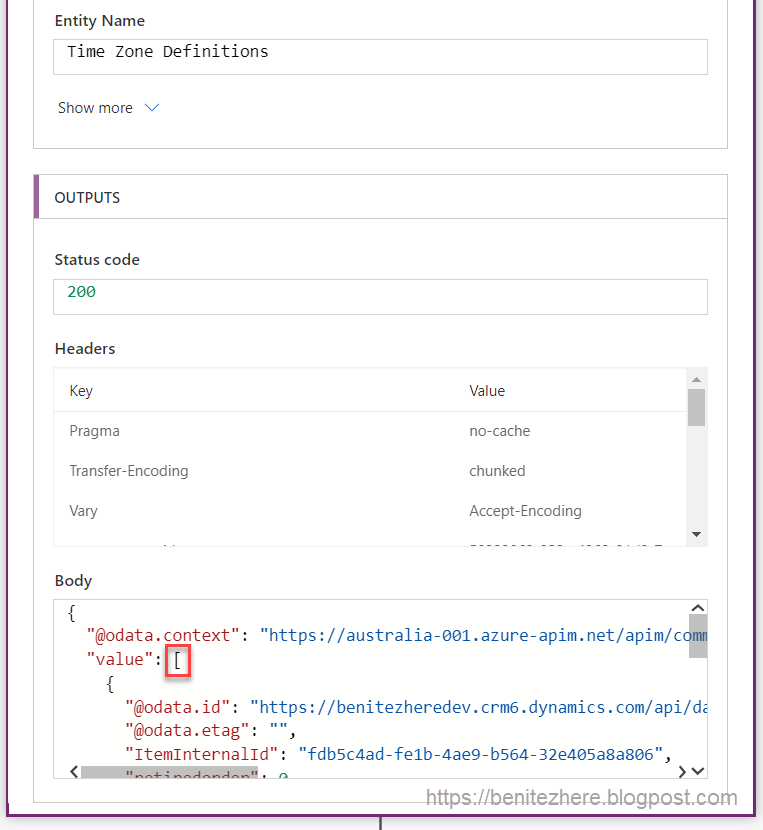Click the highlighted bracket after "value"
The height and width of the screenshot is (830, 763).
(x=178, y=659)
